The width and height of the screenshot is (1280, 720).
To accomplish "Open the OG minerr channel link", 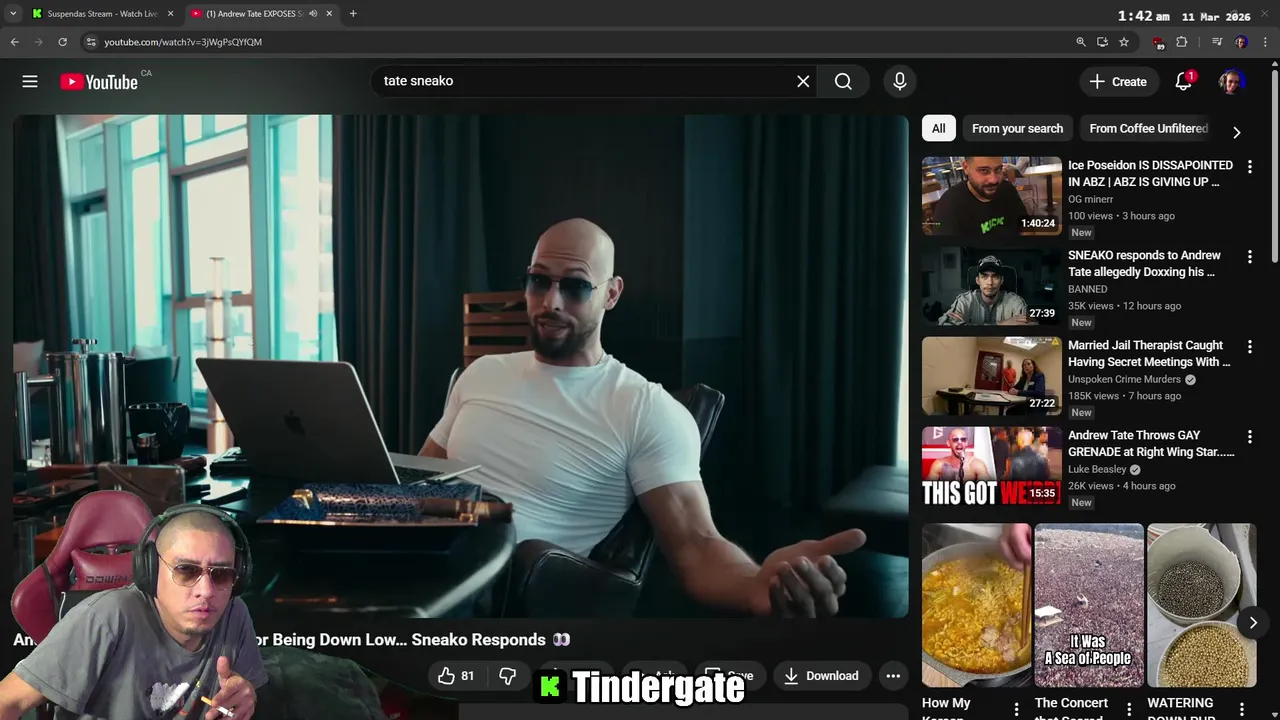I will (x=1090, y=199).
